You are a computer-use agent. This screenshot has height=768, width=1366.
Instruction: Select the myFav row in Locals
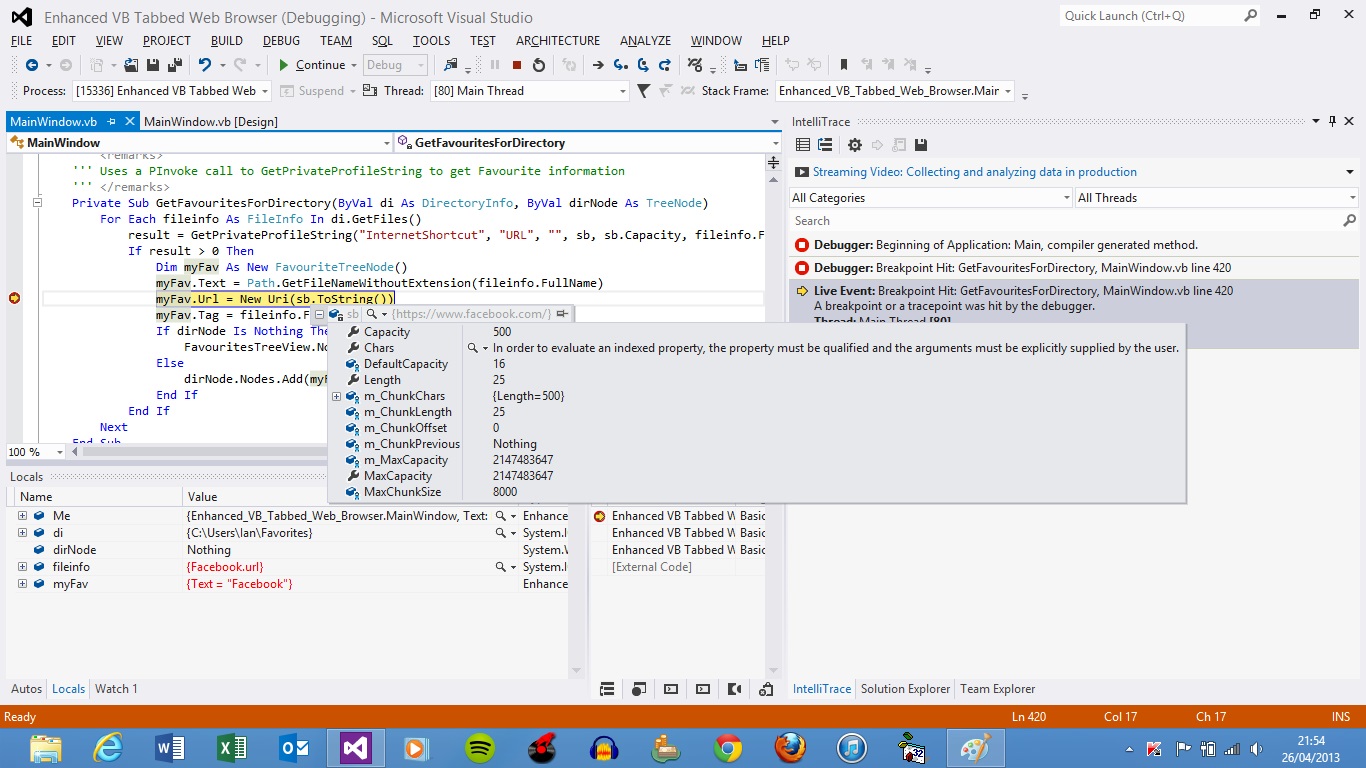(286, 584)
